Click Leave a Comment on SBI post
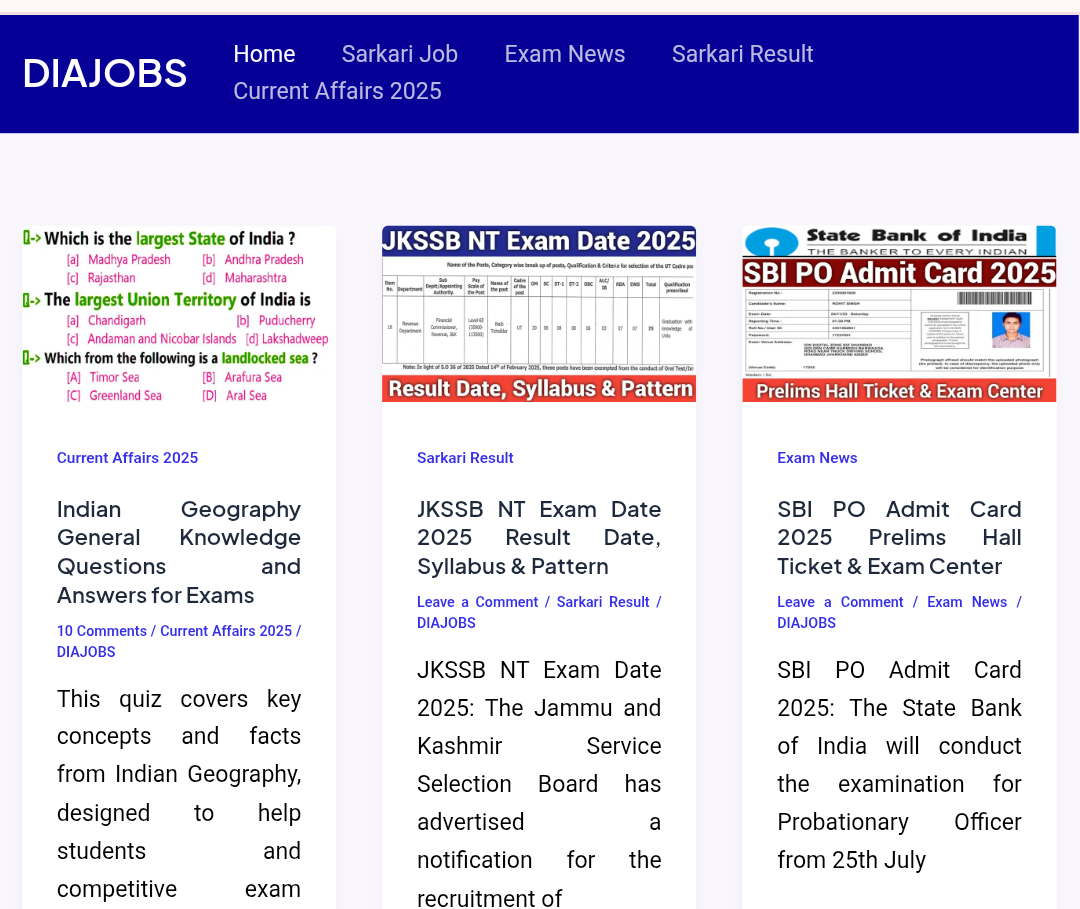The width and height of the screenshot is (1080, 909). pyautogui.click(x=840, y=602)
